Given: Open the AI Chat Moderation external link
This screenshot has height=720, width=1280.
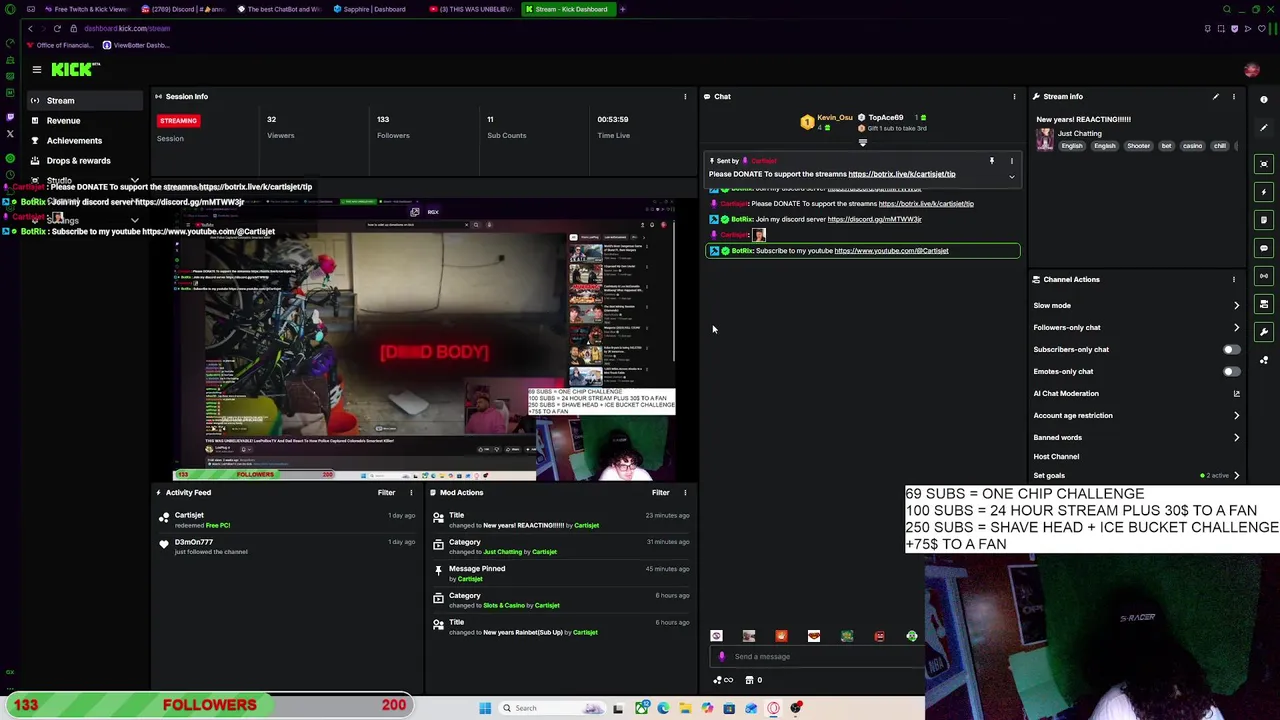Looking at the screenshot, I should point(1236,394).
